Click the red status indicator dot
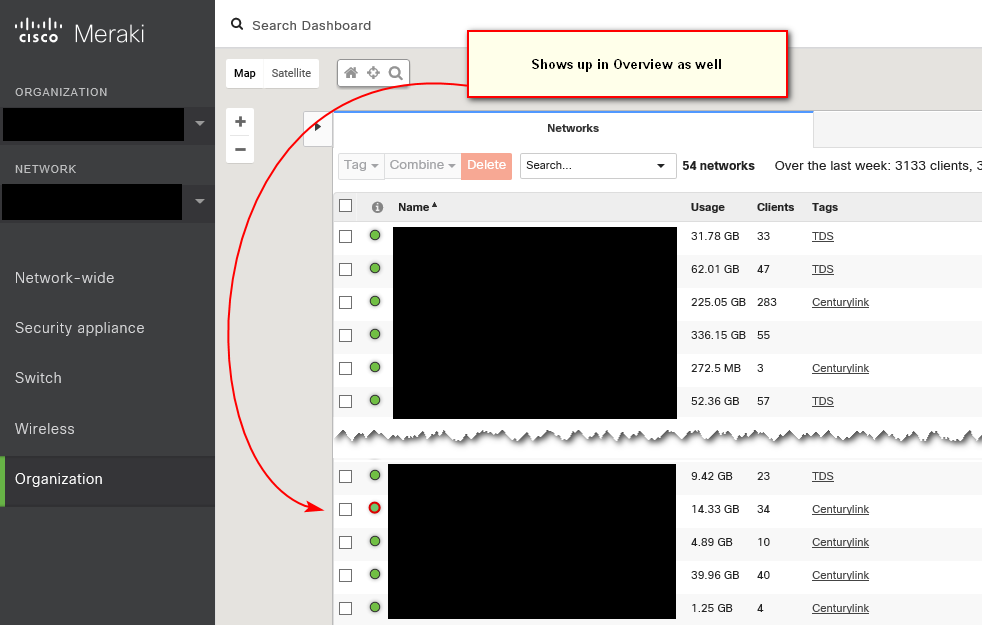982x625 pixels. click(374, 508)
